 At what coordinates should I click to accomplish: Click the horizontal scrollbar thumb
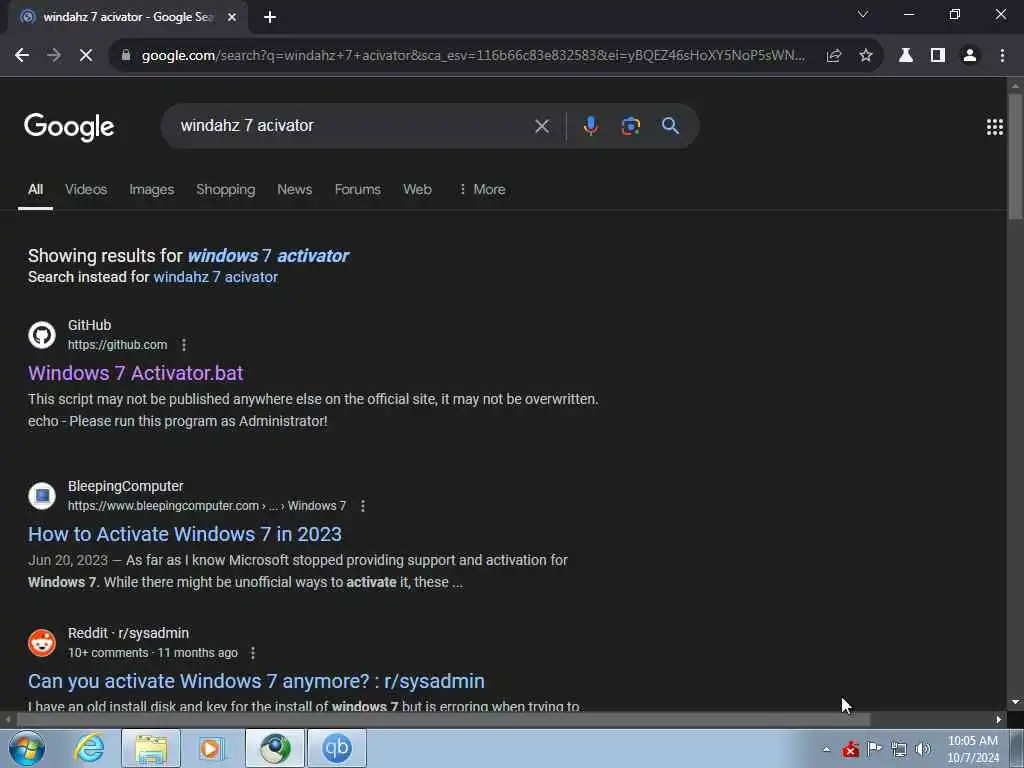[x=443, y=719]
